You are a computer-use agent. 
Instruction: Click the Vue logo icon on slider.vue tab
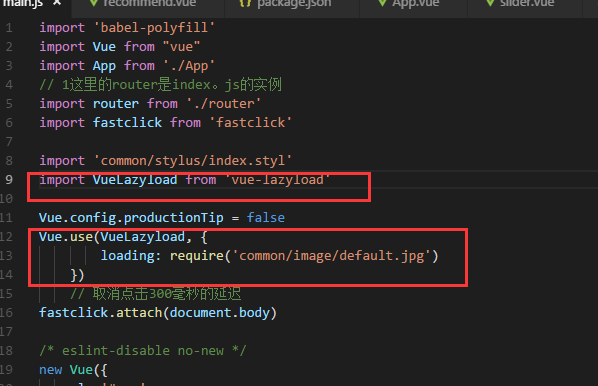click(490, 3)
